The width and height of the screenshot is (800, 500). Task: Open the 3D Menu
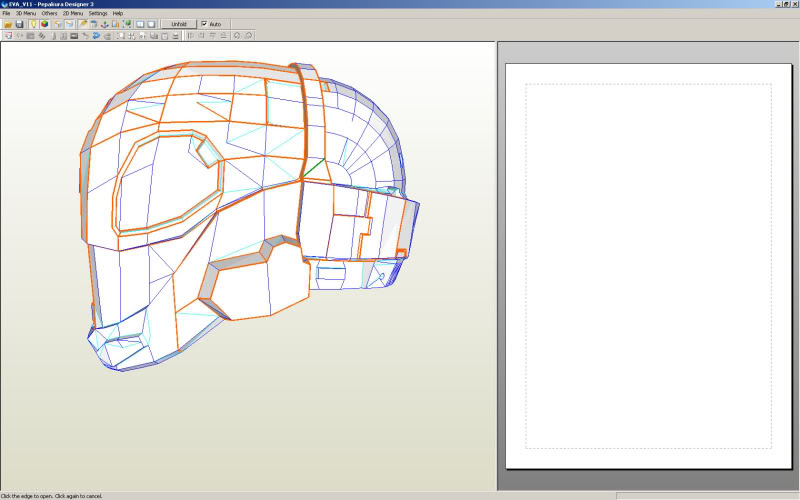[x=25, y=13]
